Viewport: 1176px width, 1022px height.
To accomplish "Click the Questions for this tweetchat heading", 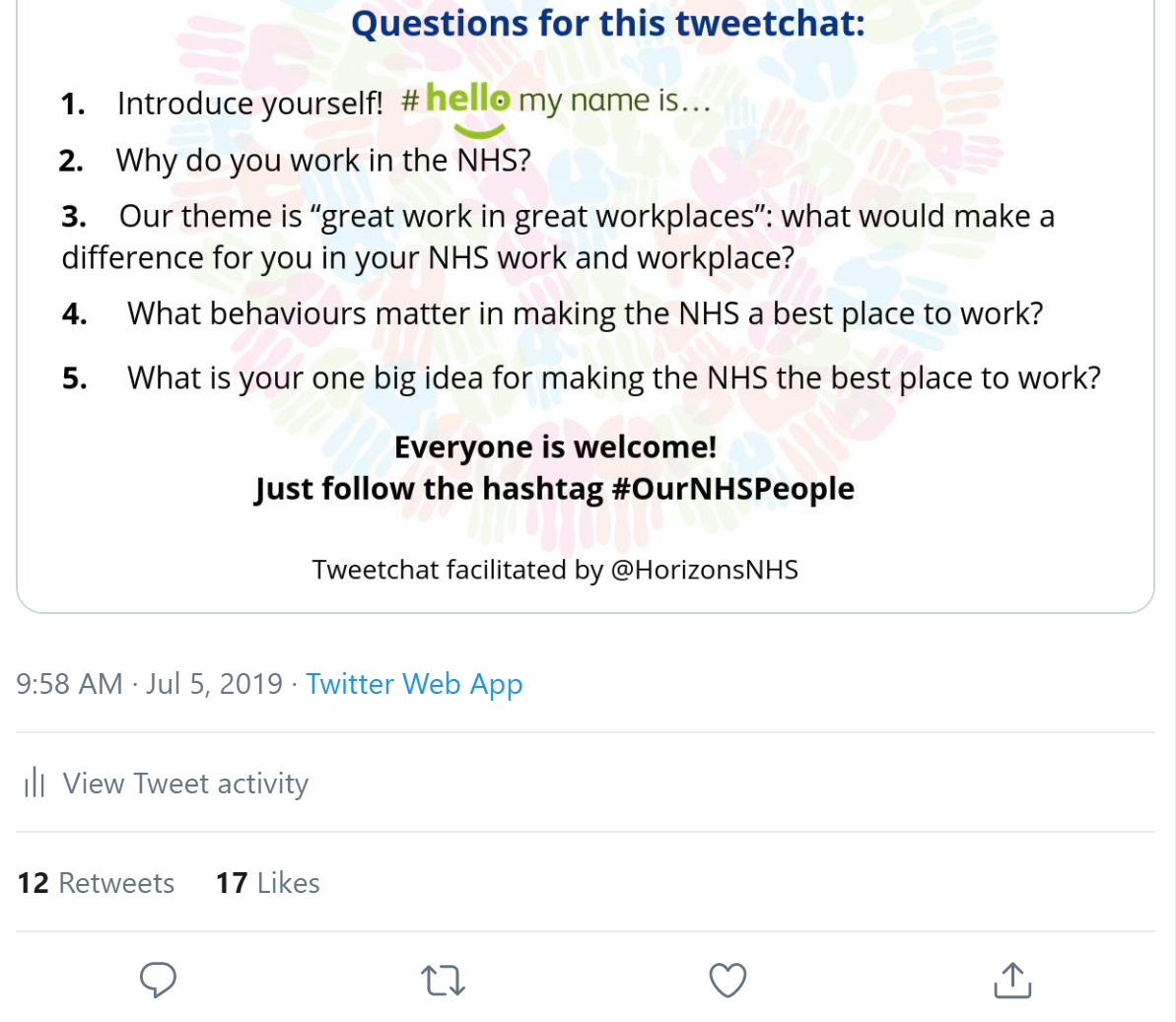I will point(607,23).
